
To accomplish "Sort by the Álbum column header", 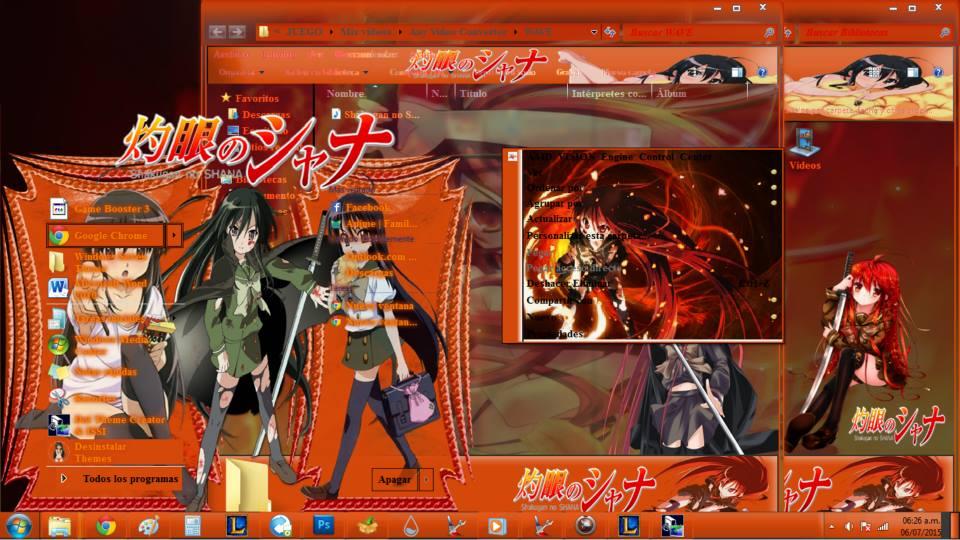I will click(x=671, y=93).
